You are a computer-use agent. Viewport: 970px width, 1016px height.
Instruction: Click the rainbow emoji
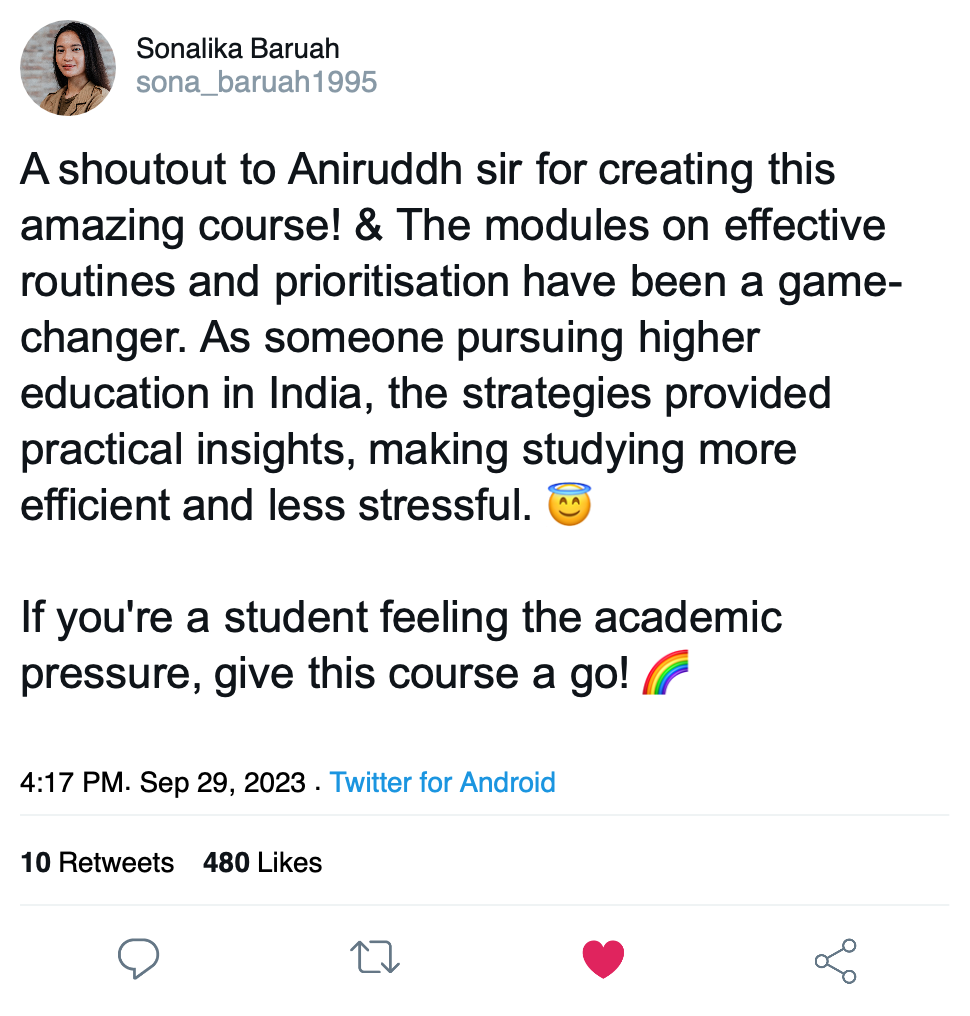pos(665,675)
